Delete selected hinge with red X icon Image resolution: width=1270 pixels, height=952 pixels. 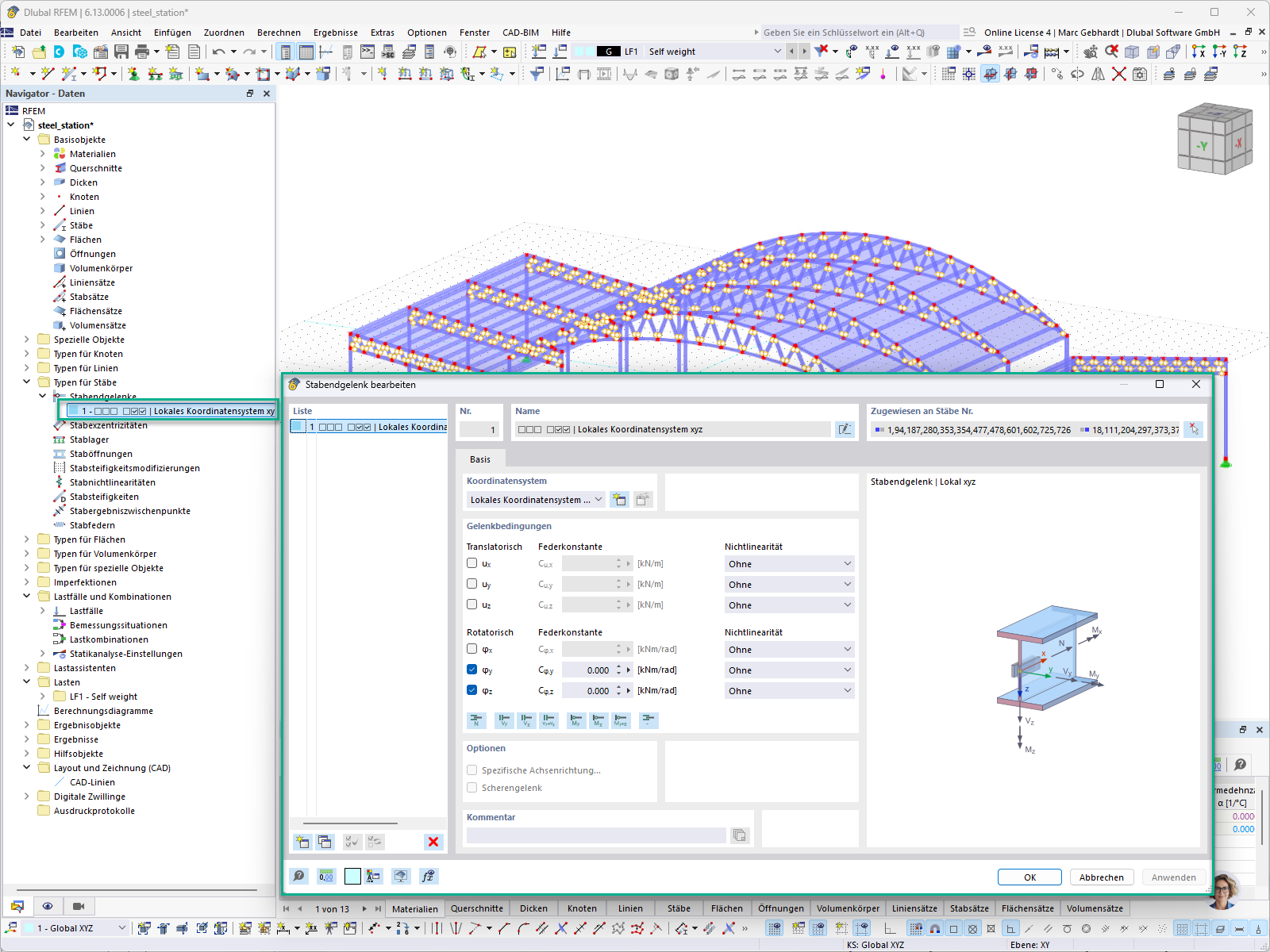(x=433, y=842)
